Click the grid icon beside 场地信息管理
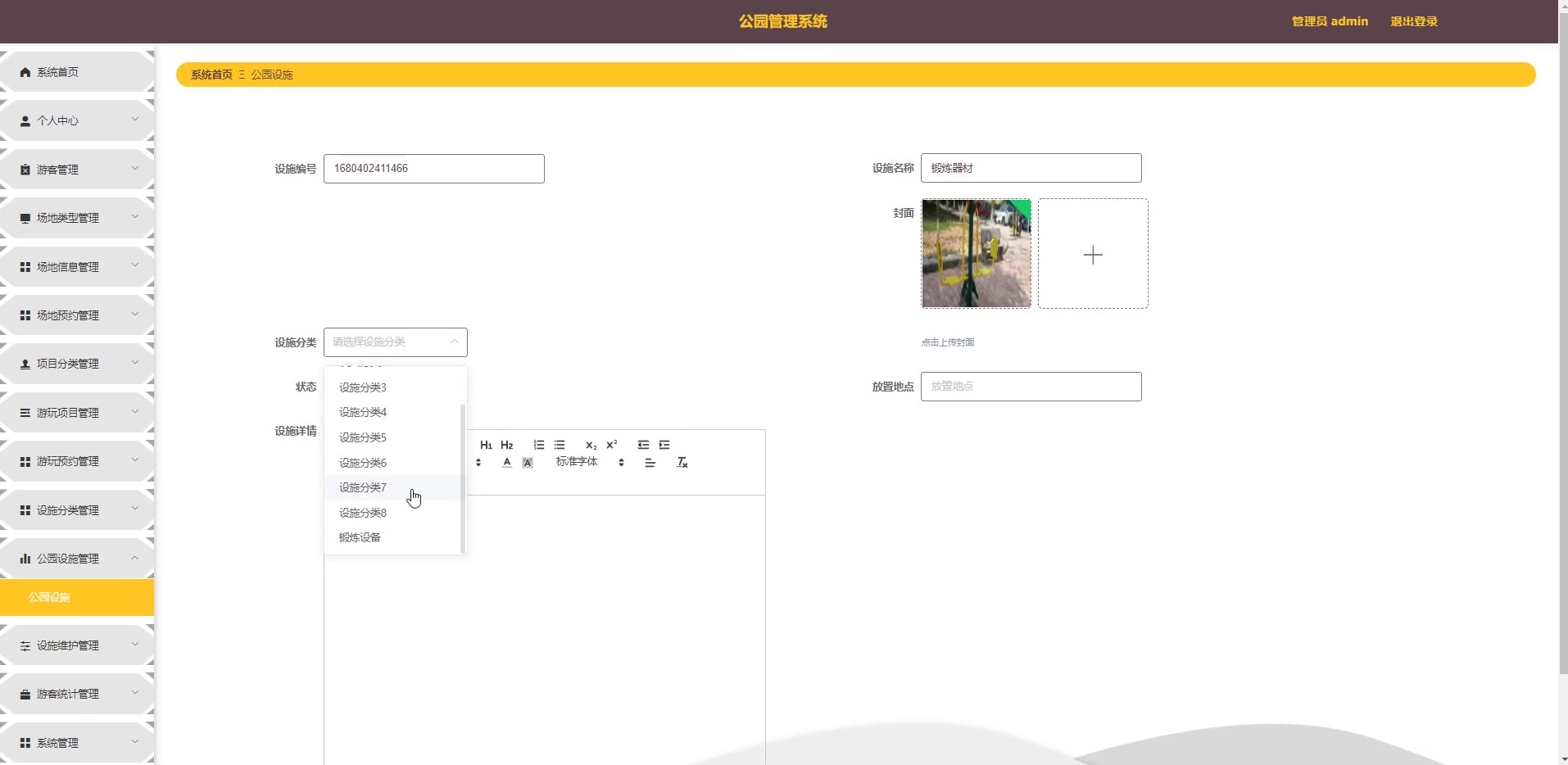This screenshot has width=1568, height=765. 25,267
